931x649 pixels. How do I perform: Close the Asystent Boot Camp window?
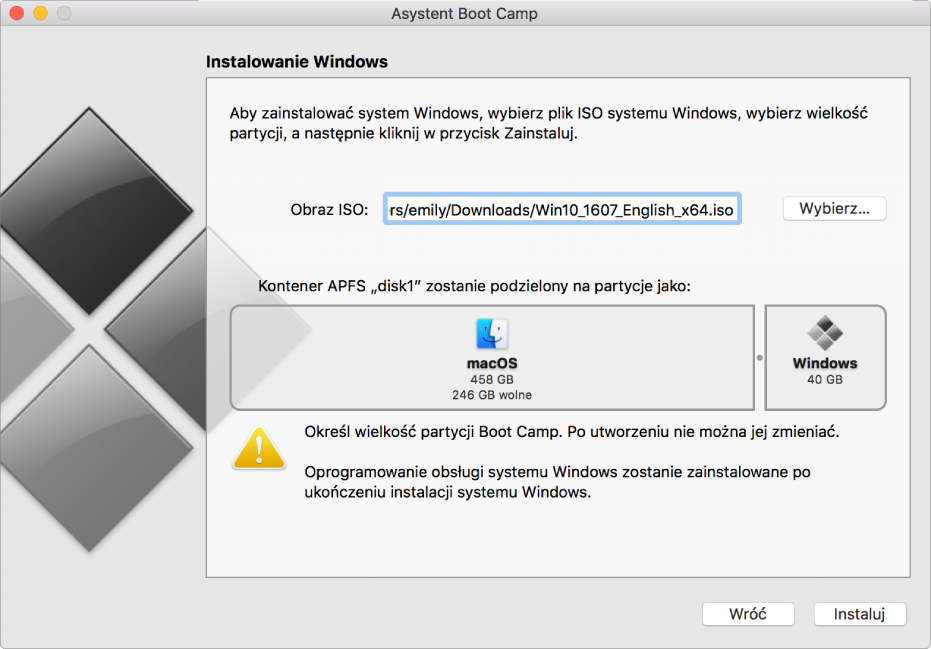click(17, 13)
